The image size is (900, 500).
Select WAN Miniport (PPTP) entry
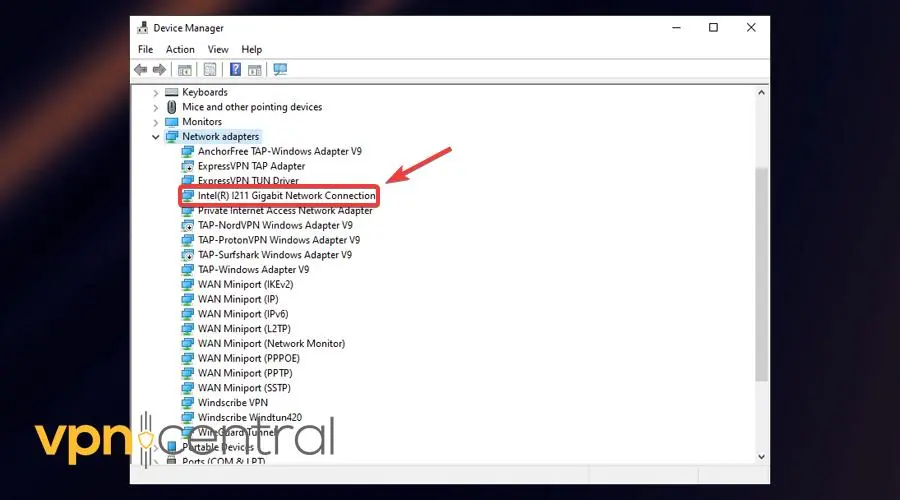[x=245, y=373]
